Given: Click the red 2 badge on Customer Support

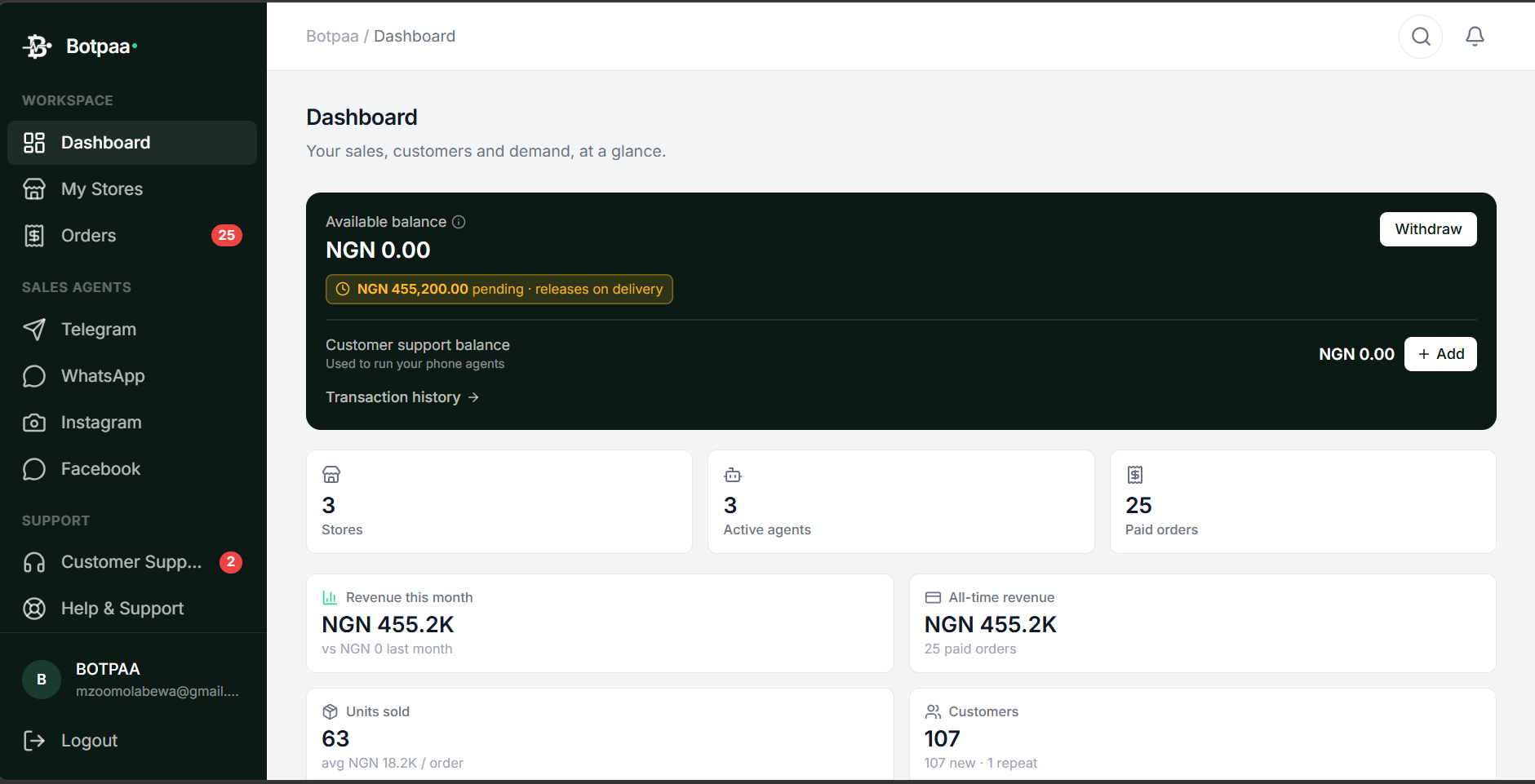Looking at the screenshot, I should [x=231, y=562].
